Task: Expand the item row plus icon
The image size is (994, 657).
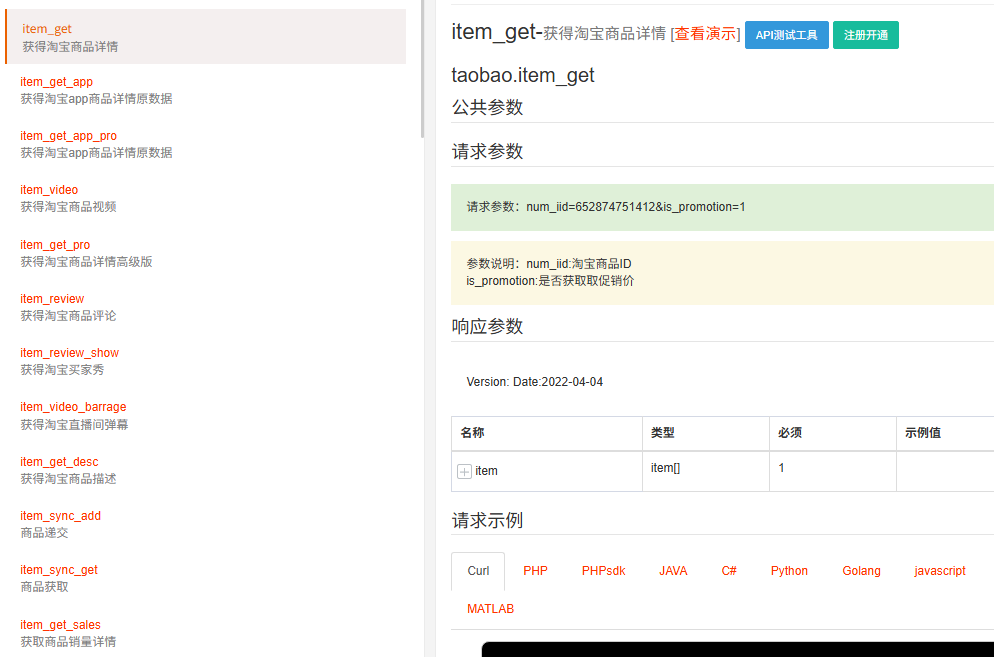Action: pos(464,471)
